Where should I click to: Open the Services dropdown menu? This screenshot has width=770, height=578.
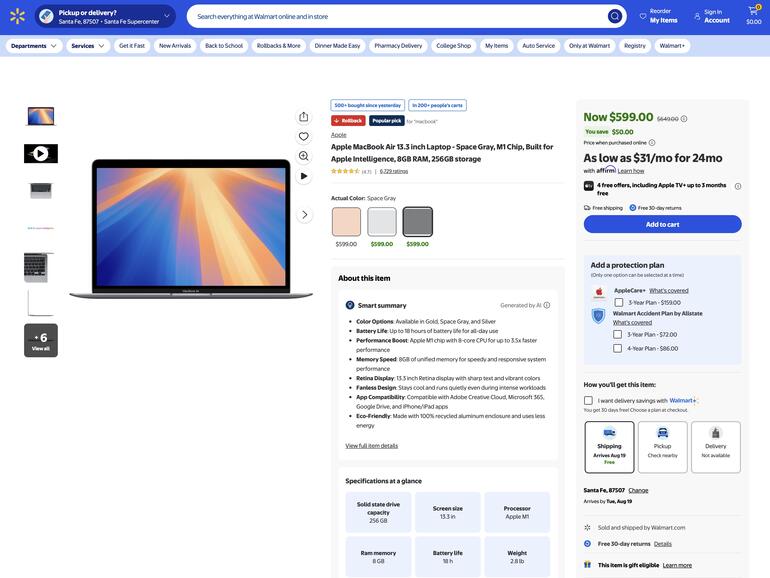point(88,46)
